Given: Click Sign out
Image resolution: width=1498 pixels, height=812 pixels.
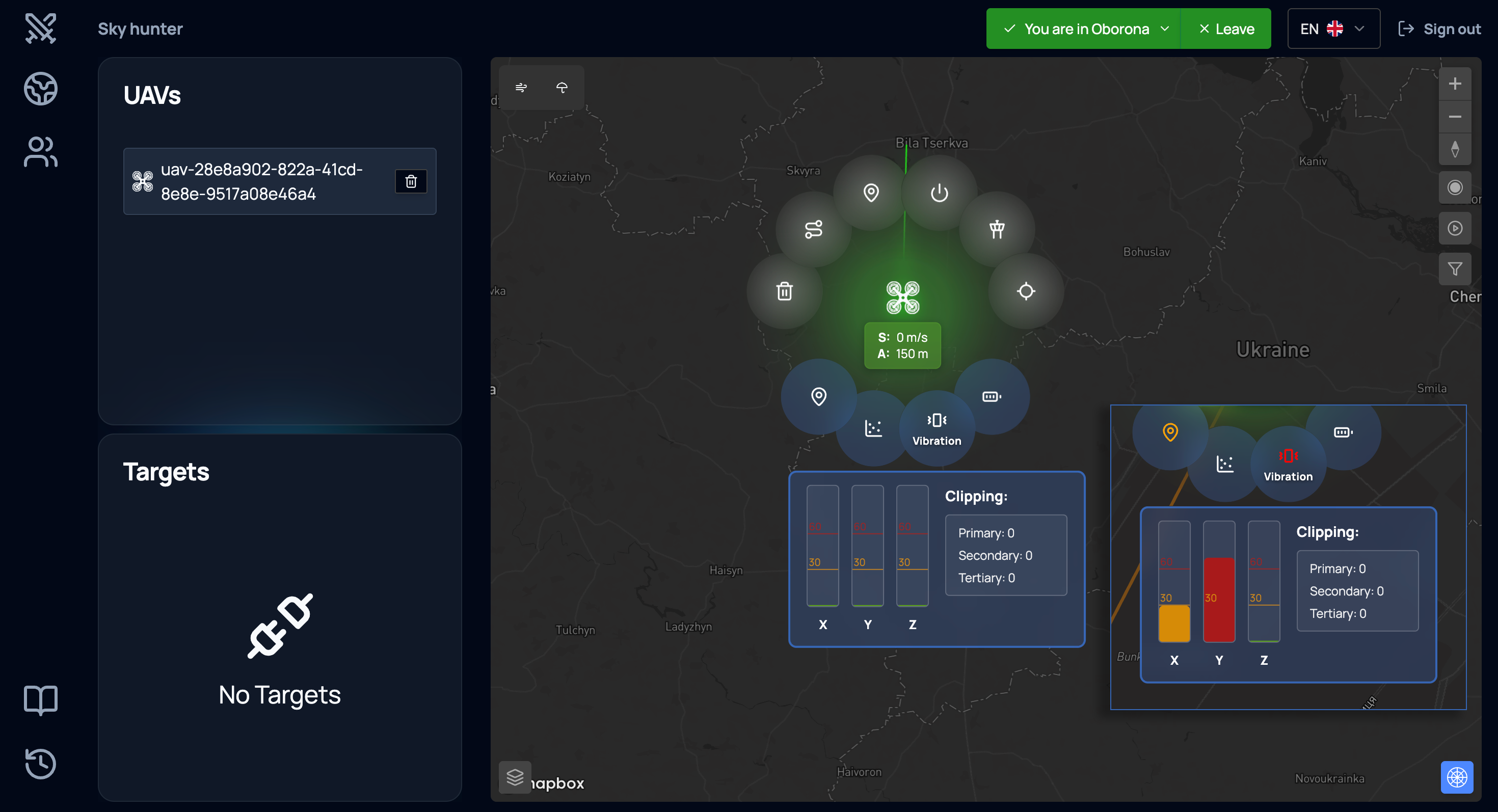Looking at the screenshot, I should (x=1439, y=29).
